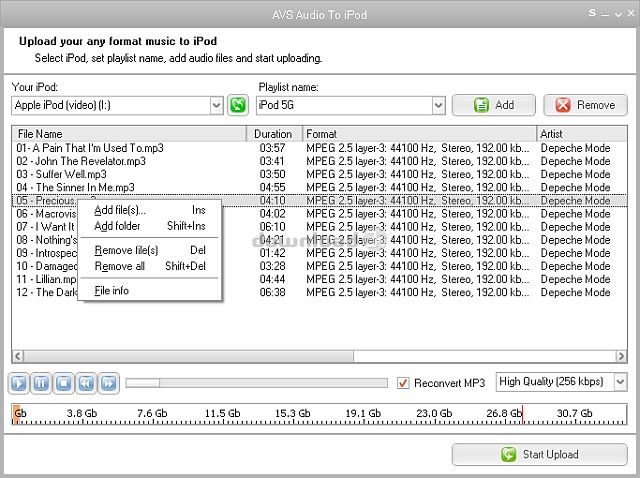
Task: Click duration 04:44 of track 11
Action: coord(272,279)
